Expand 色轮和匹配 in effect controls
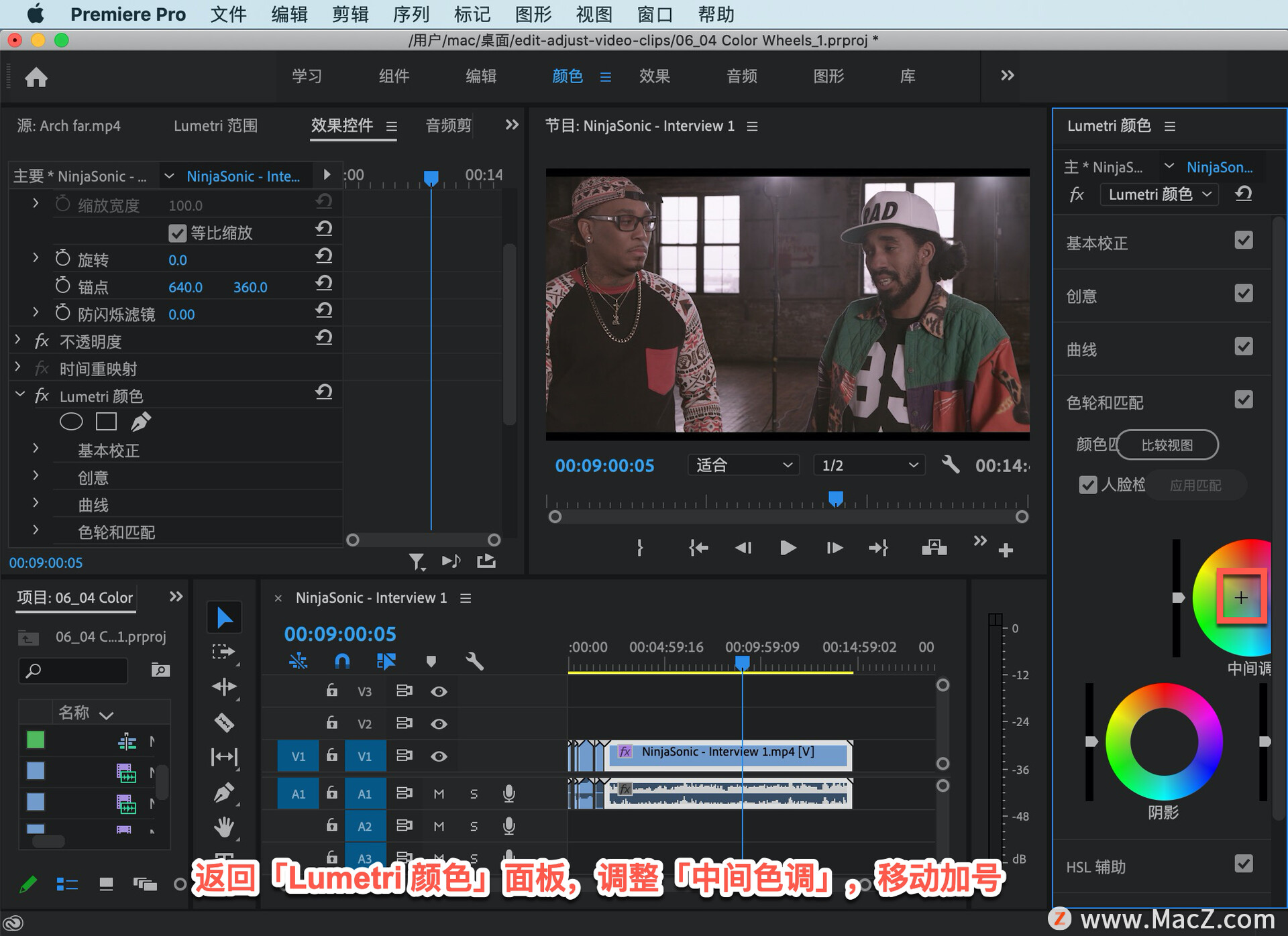Screen dimensions: 1288x936 36,530
